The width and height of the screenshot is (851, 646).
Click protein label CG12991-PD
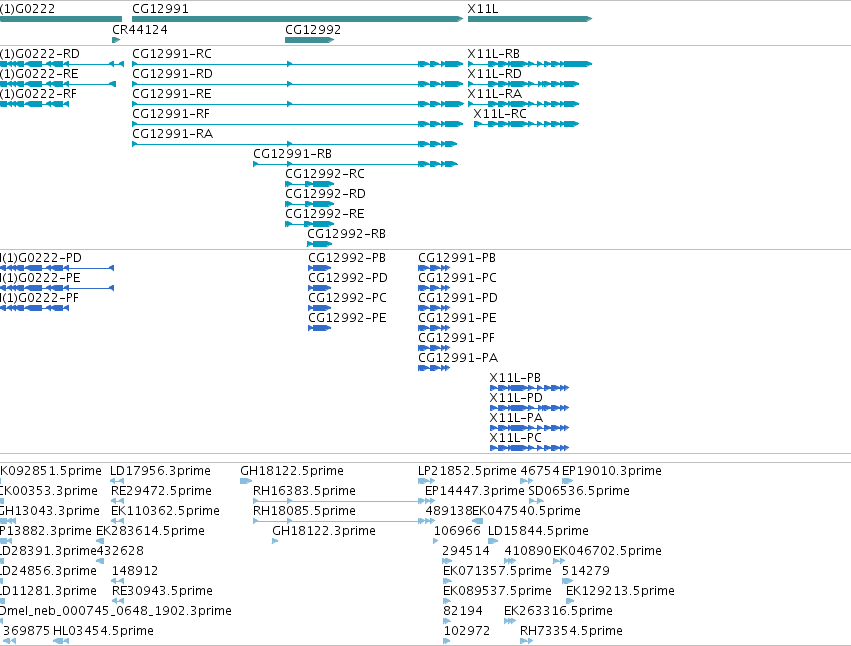click(458, 298)
